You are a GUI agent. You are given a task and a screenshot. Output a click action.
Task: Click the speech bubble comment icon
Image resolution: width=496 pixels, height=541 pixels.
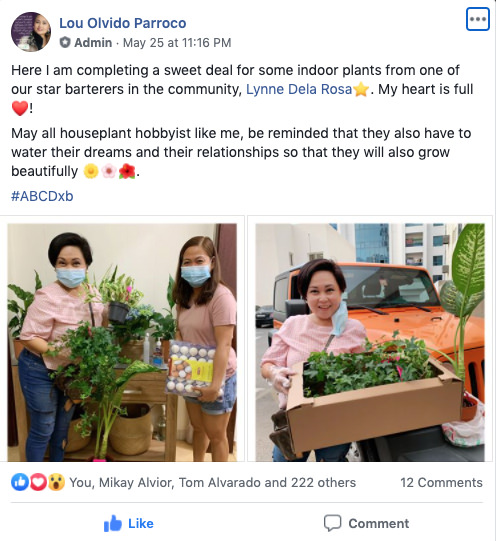tap(333, 523)
